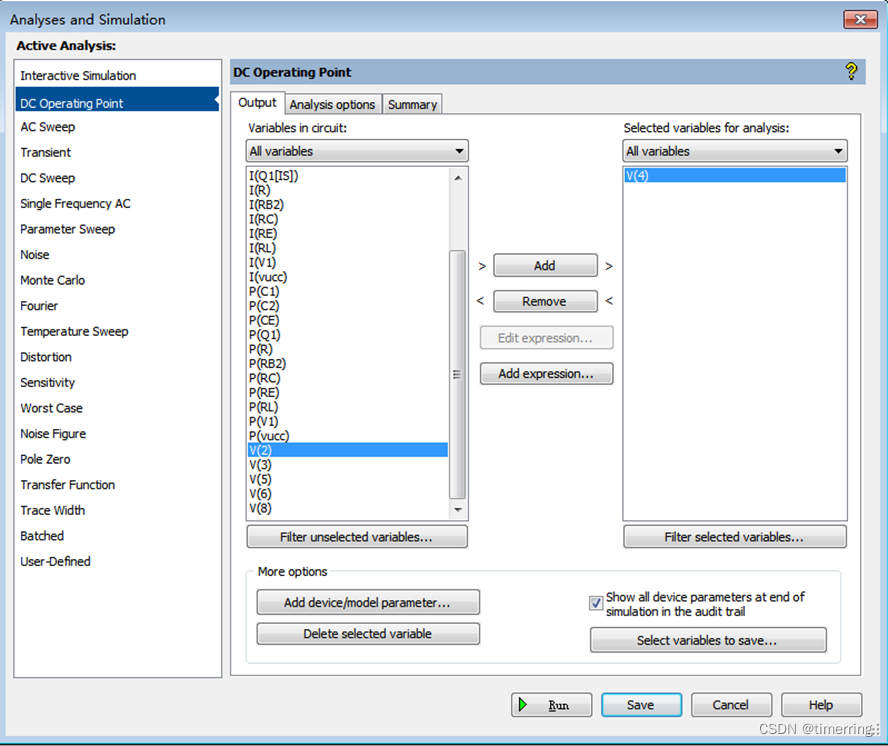Pick Monte Carlo analysis

point(117,280)
